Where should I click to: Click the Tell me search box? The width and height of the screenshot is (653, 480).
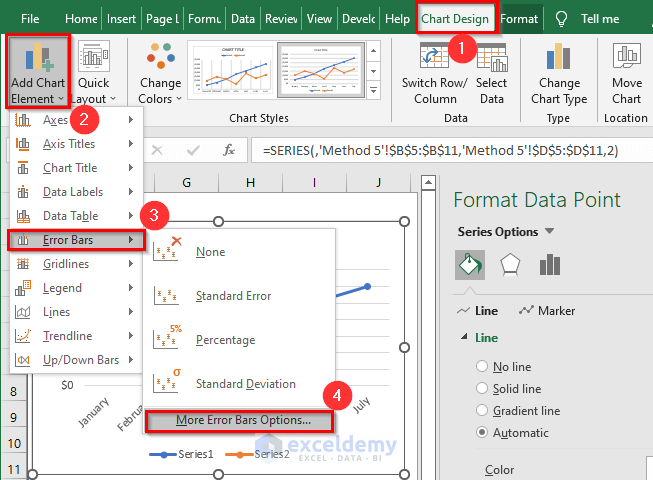[600, 19]
